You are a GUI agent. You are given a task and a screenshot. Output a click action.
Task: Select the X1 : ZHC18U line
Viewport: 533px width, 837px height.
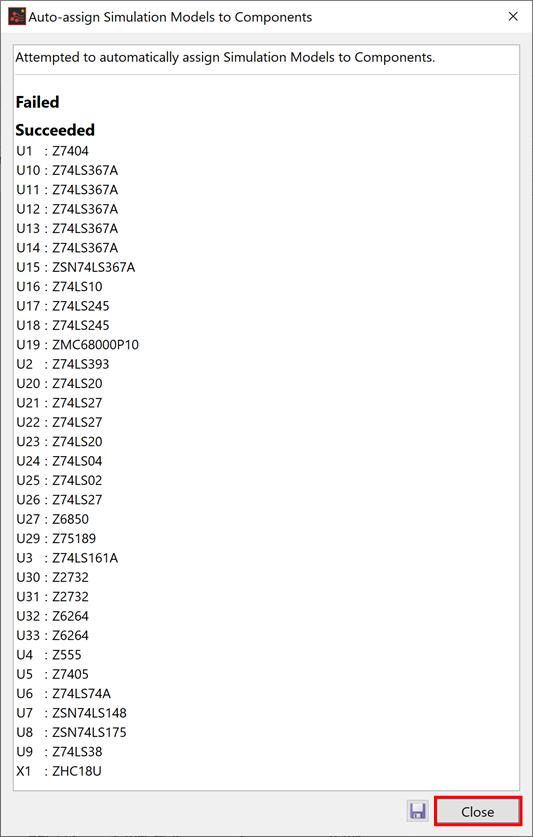coord(59,771)
